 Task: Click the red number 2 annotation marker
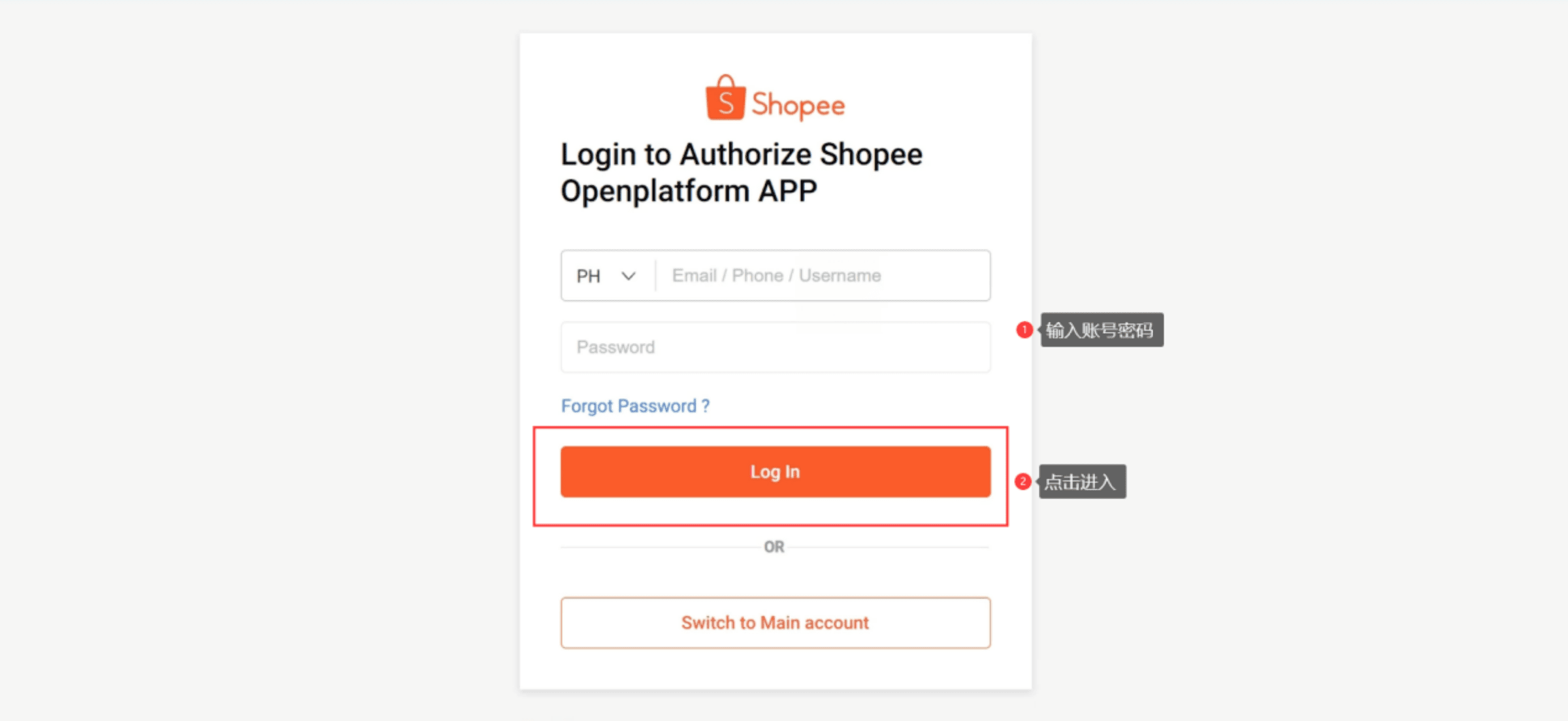click(1022, 481)
